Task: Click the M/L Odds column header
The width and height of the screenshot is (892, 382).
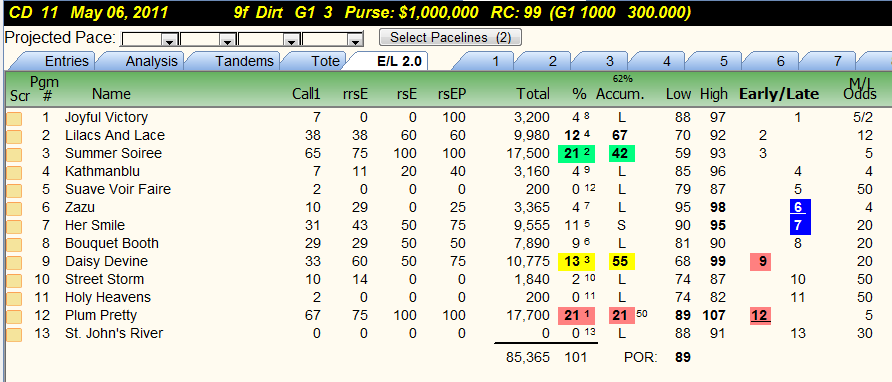Action: 860,90
